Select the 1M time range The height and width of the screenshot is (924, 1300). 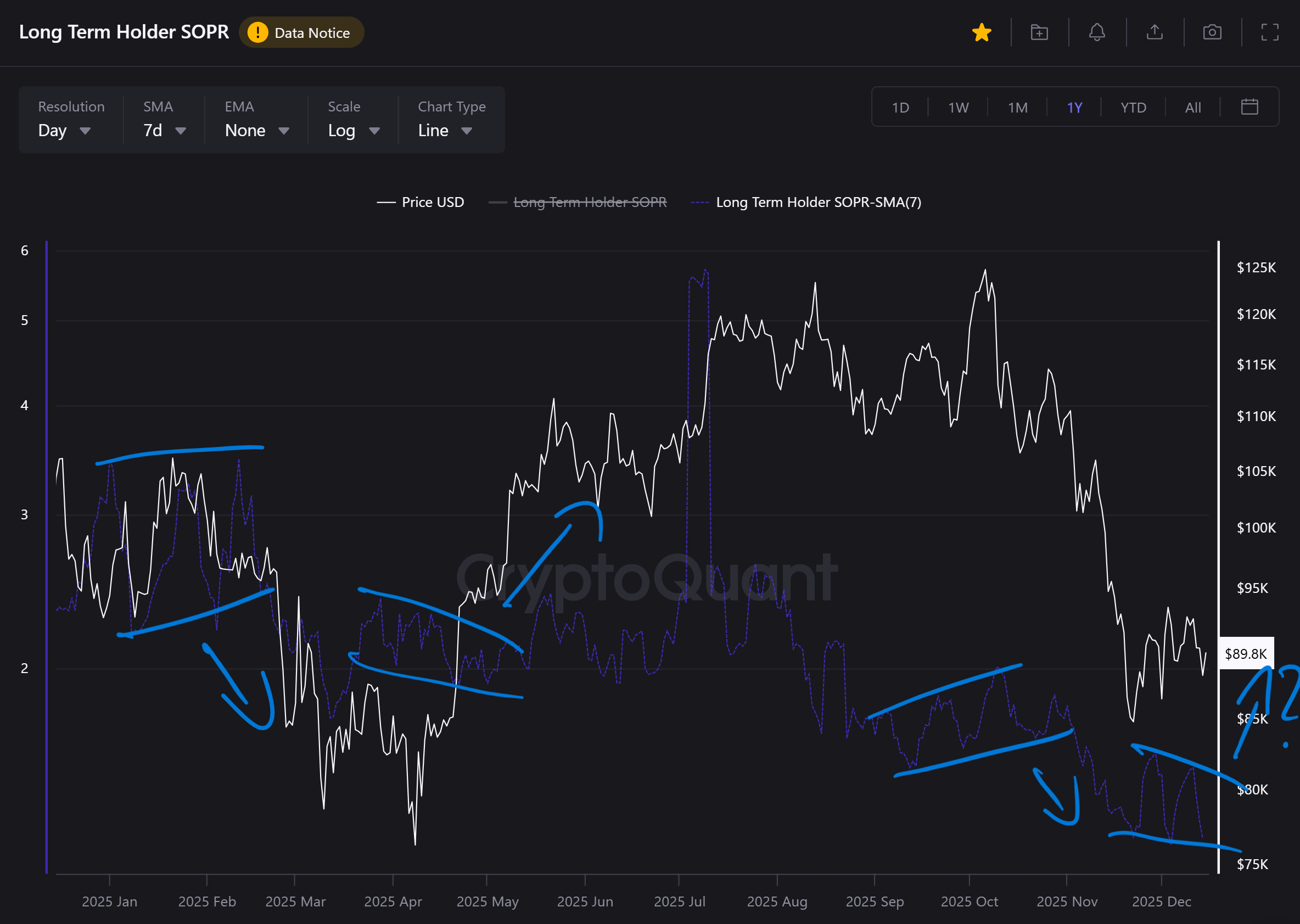pyautogui.click(x=1017, y=108)
